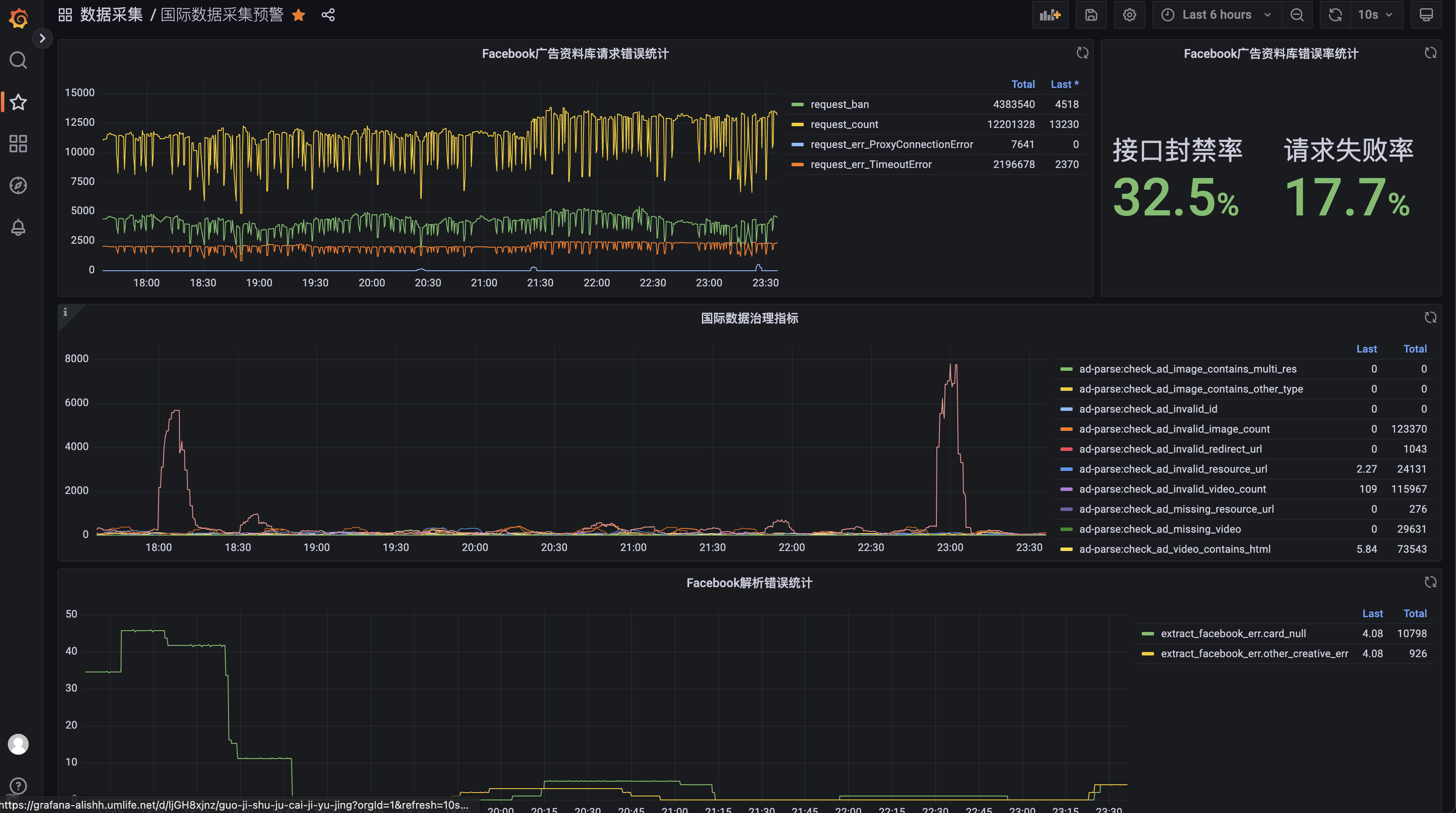Toggle the check_ad_invalid_video_count series
Image resolution: width=1456 pixels, height=813 pixels.
click(x=1172, y=489)
